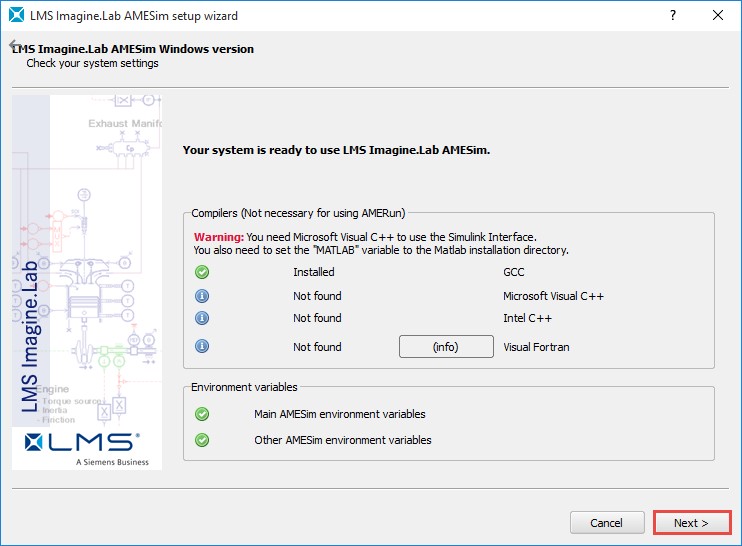742x546 pixels.
Task: Click the AMESim app icon in title bar
Action: [15, 16]
